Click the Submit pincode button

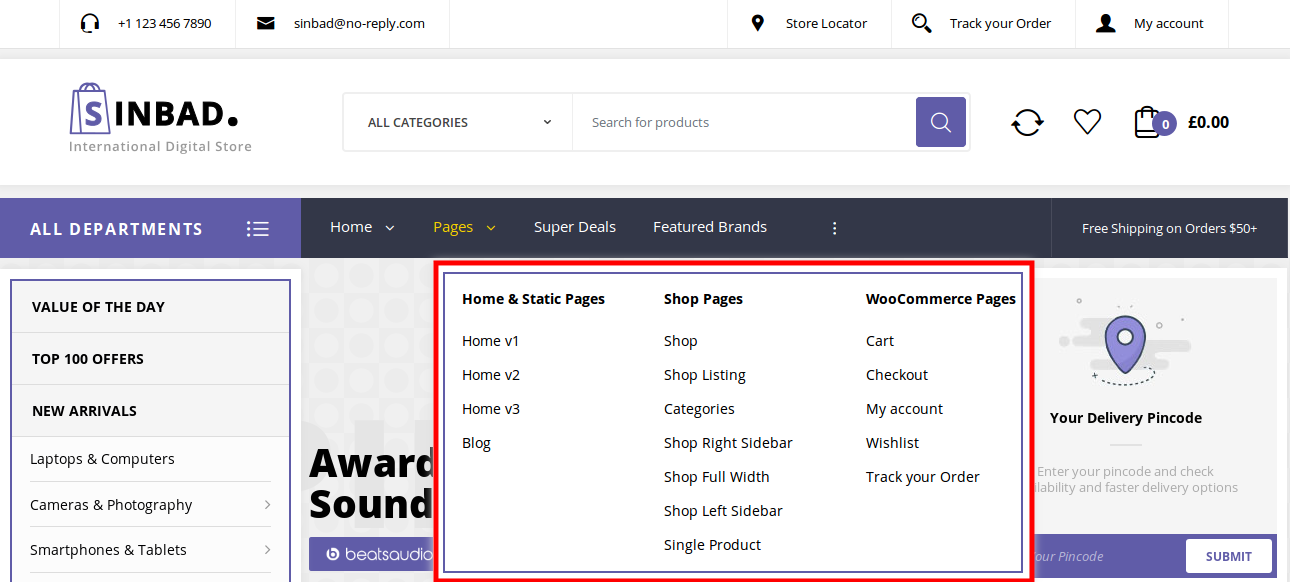(x=1229, y=556)
